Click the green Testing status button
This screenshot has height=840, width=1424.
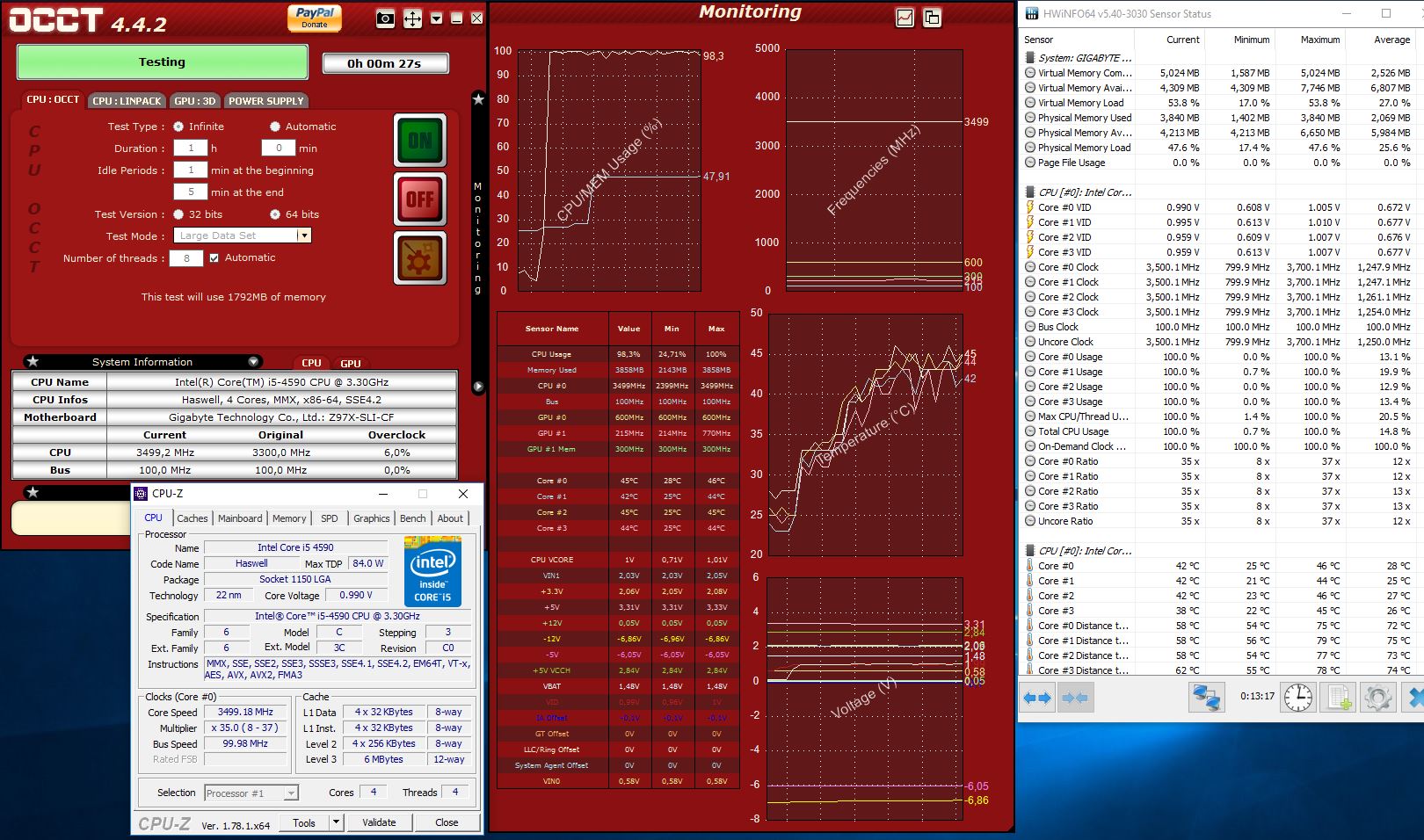(163, 62)
